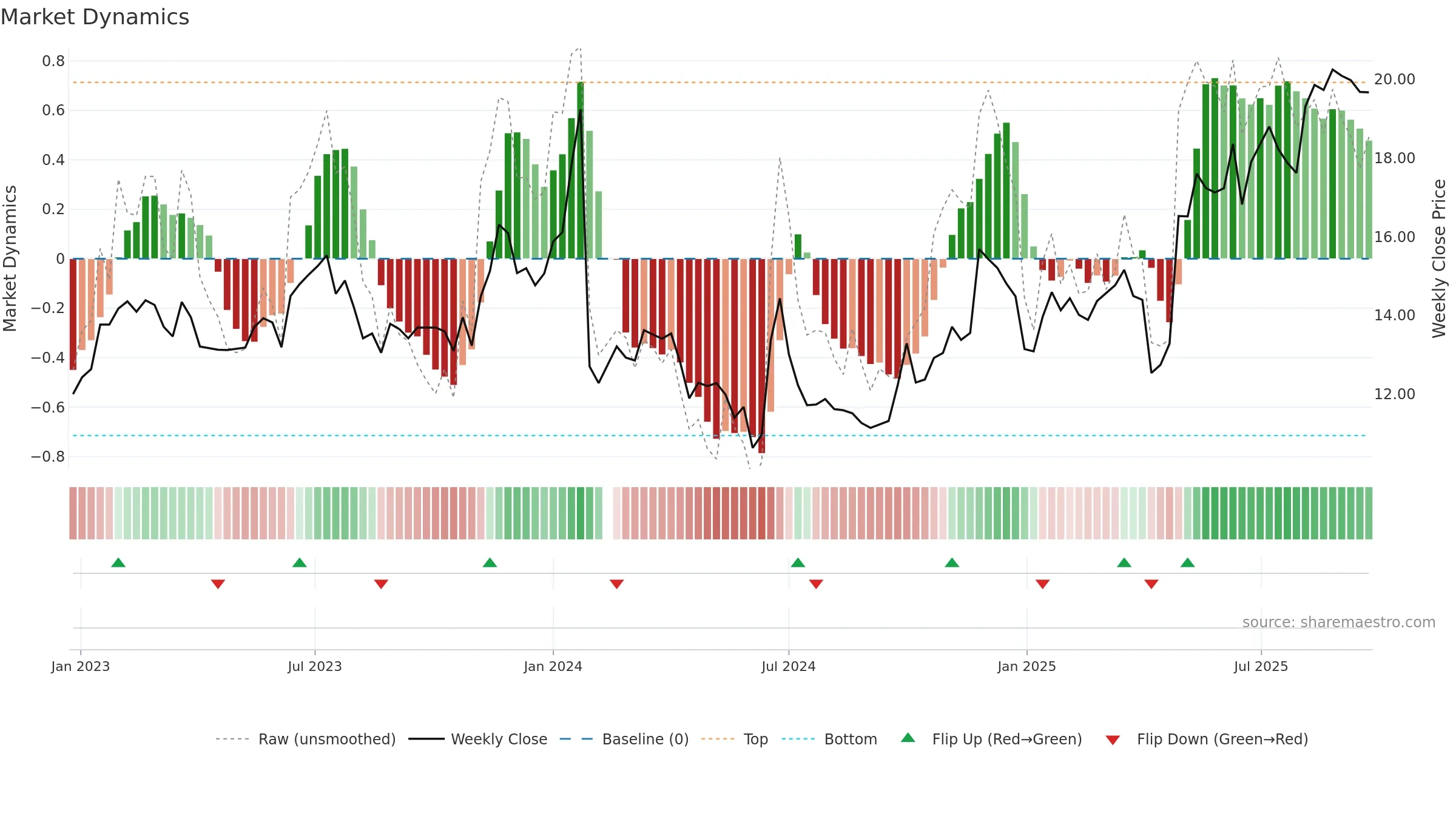Select the Flip Down marker in April 2025
Viewport: 1456px width, 819px height.
pyautogui.click(x=1151, y=584)
